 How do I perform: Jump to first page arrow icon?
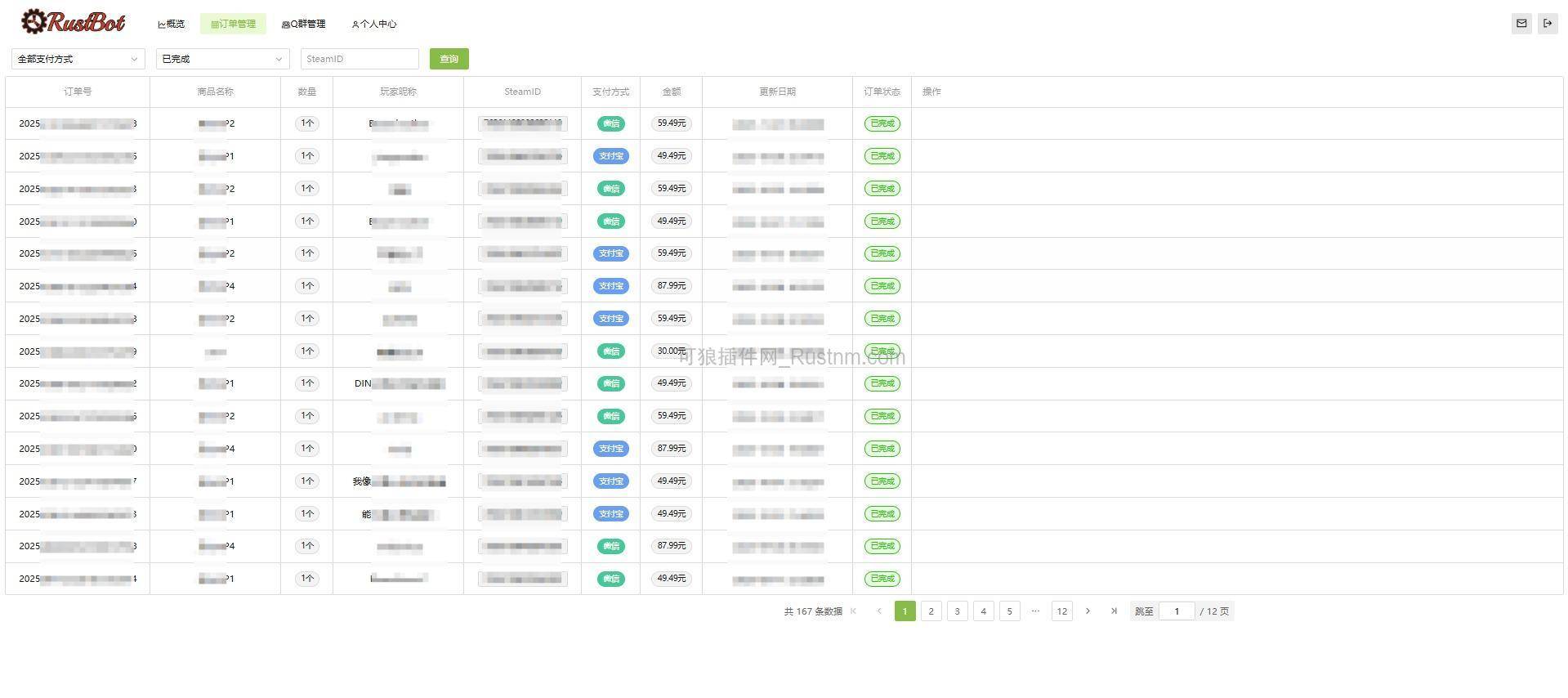tap(853, 611)
